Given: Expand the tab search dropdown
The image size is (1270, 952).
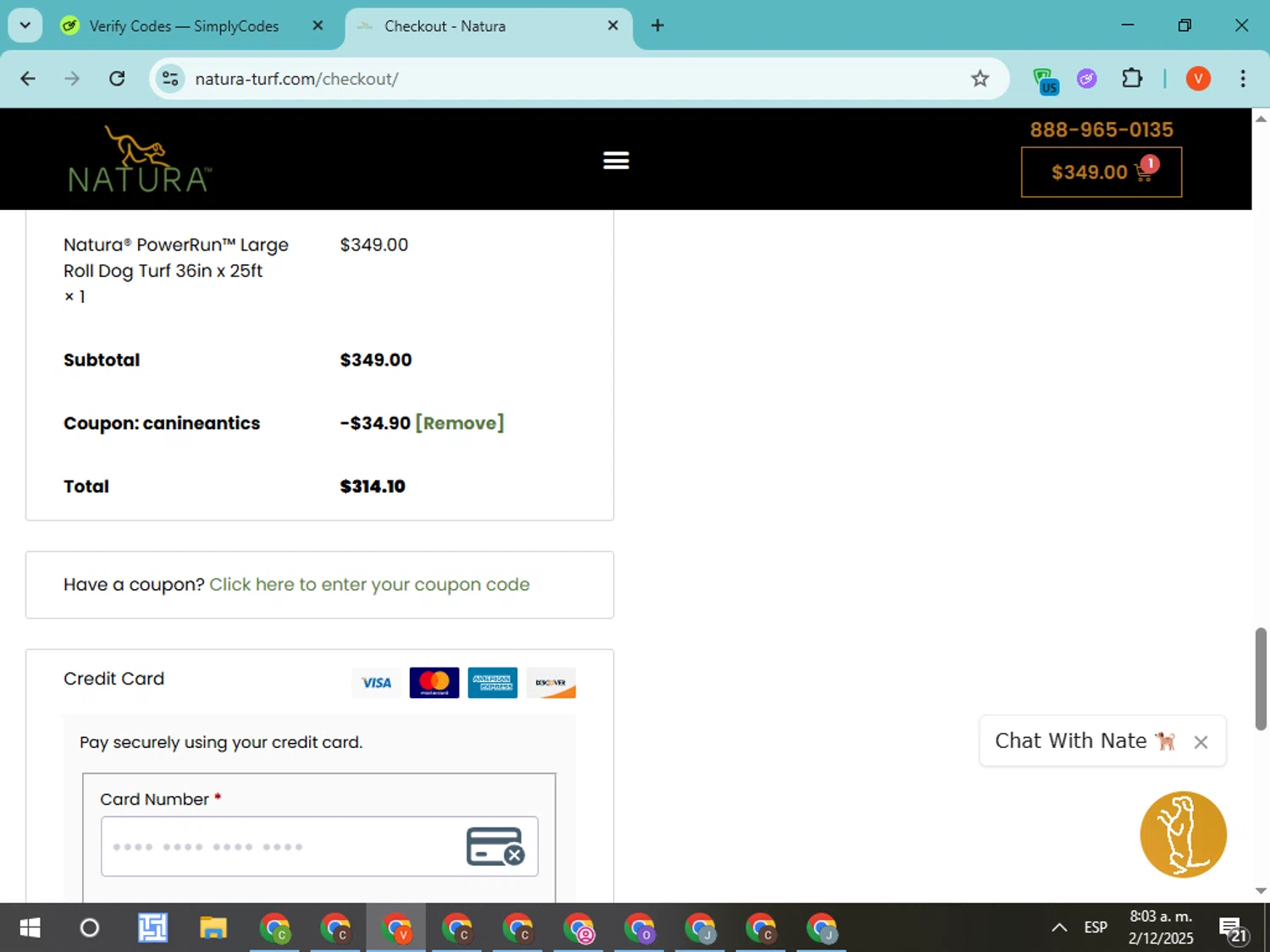Looking at the screenshot, I should coord(25,25).
